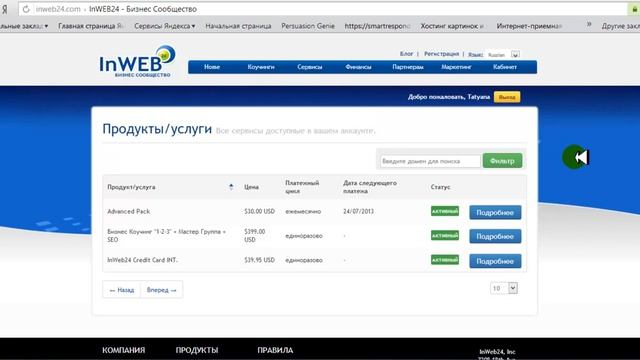Click Подробнее for Бизнес Коучинг row
The height and width of the screenshot is (360, 640).
[x=495, y=236]
